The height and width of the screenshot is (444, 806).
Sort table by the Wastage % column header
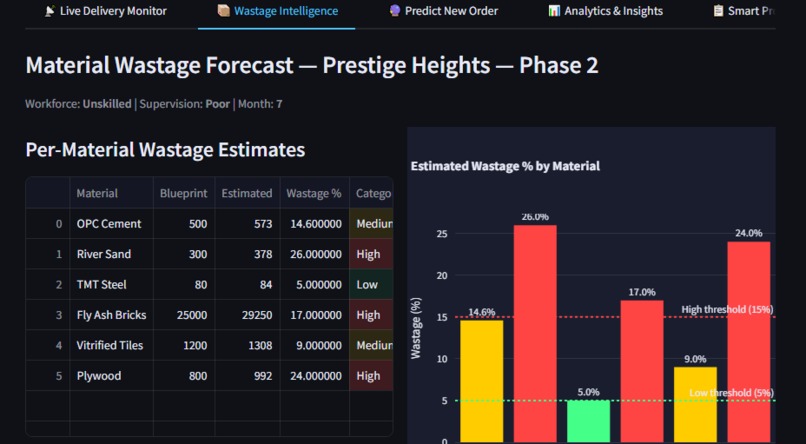click(315, 193)
